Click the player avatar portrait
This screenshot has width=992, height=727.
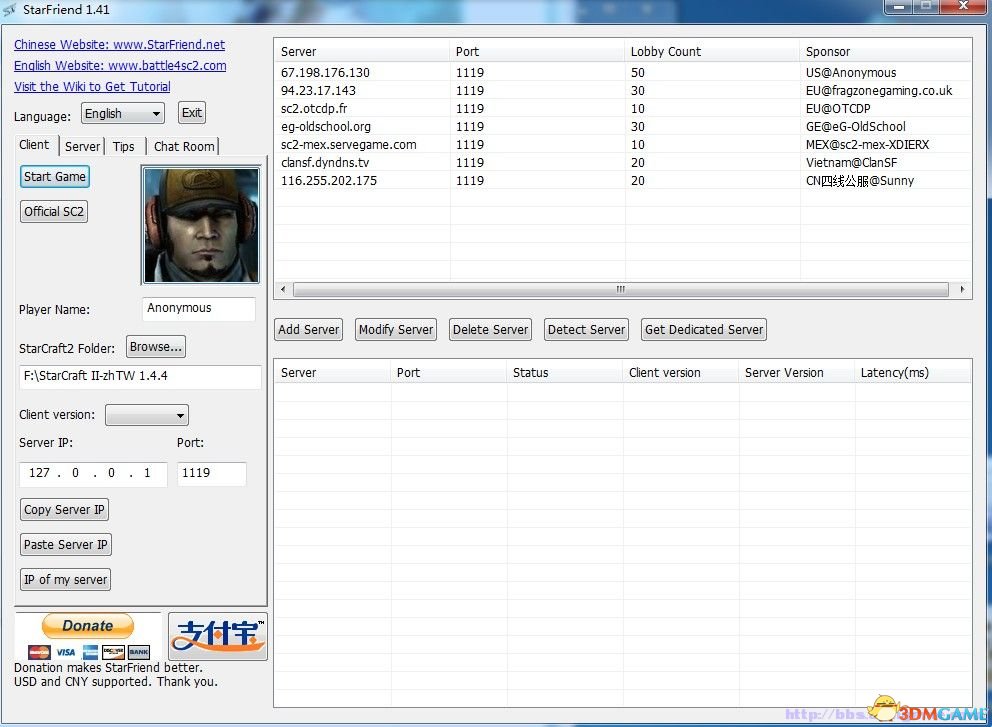pos(201,225)
